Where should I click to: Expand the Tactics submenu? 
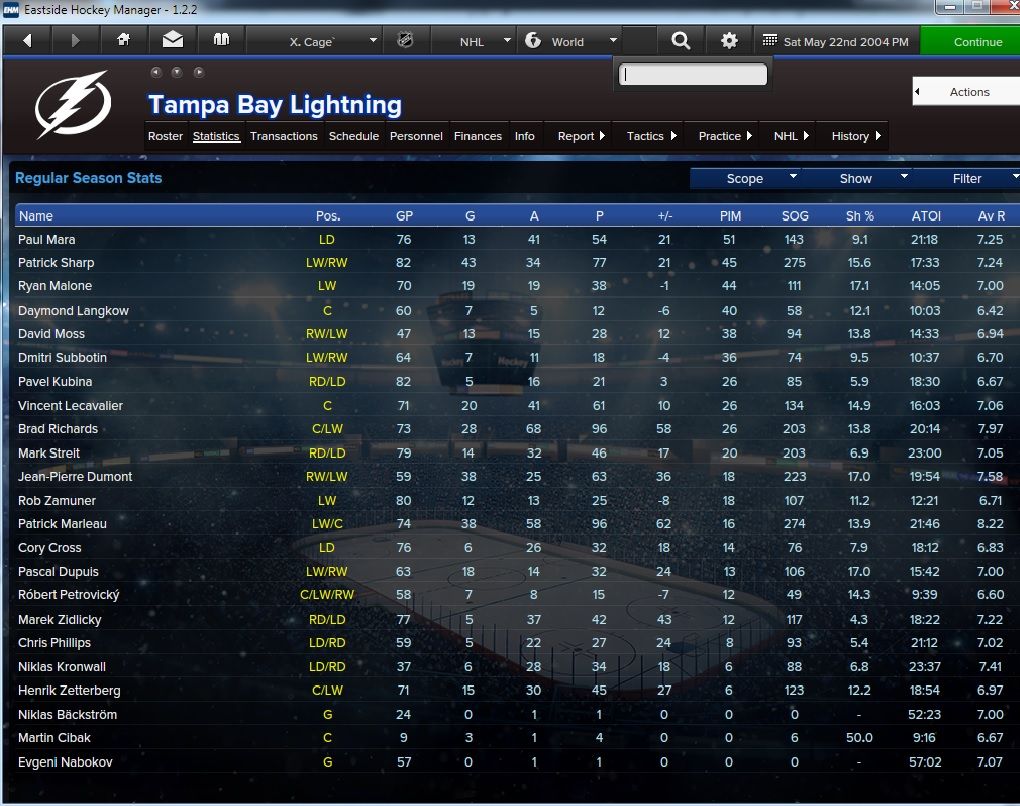[x=651, y=136]
